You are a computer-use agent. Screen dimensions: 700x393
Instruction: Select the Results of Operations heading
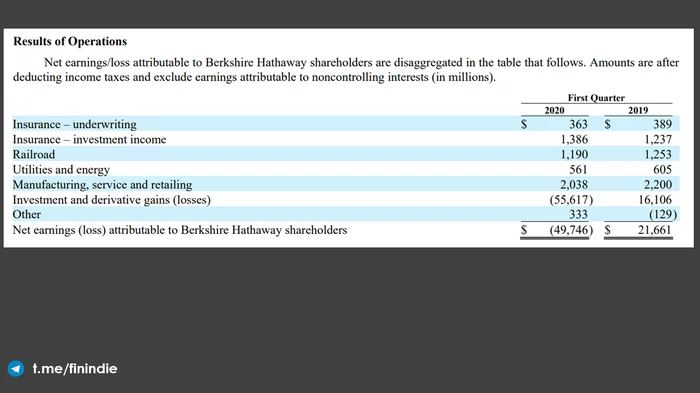(x=70, y=41)
